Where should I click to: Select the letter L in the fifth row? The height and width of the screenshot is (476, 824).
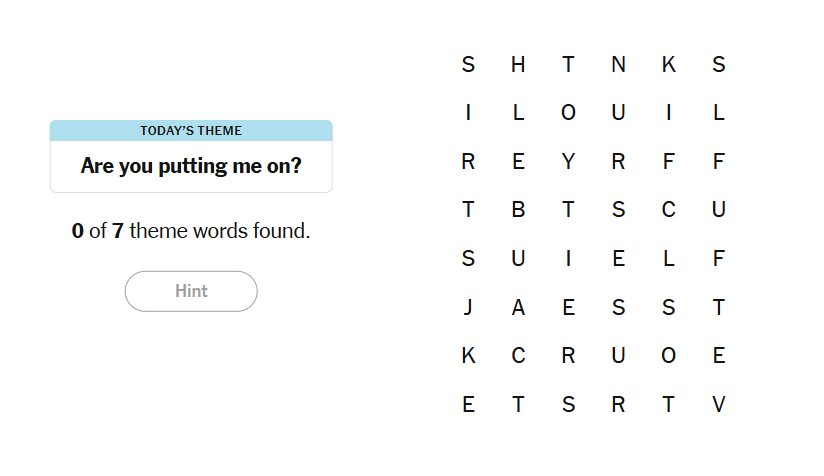click(668, 259)
